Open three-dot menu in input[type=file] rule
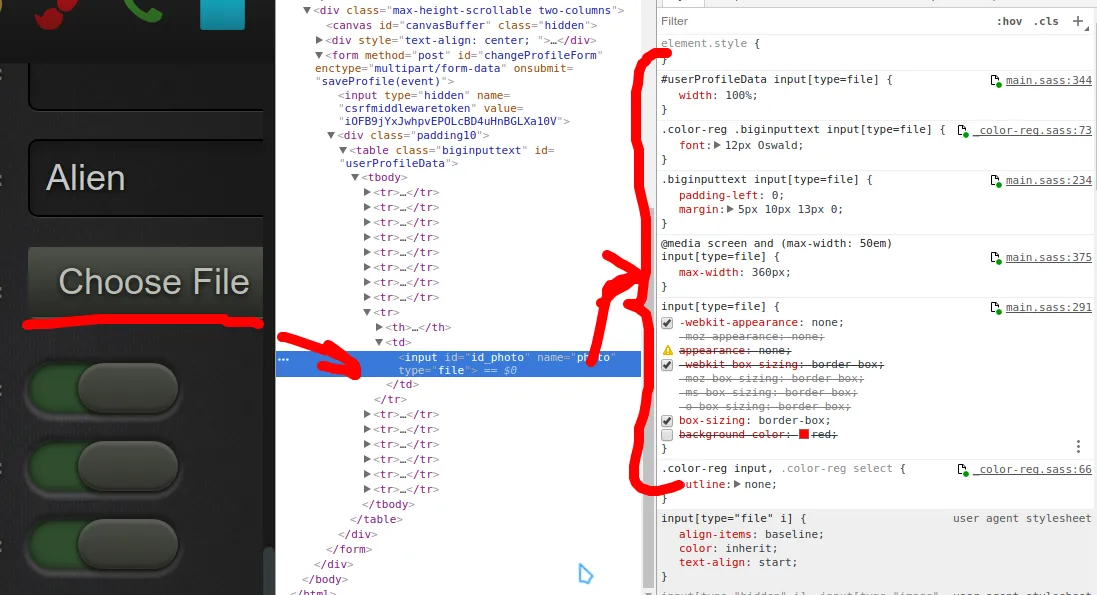Image resolution: width=1097 pixels, height=595 pixels. click(1078, 446)
